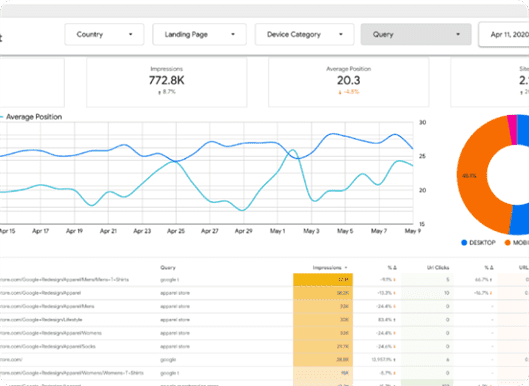Click the Apr 25 label on chart axis
The height and width of the screenshot is (386, 529).
(176, 231)
